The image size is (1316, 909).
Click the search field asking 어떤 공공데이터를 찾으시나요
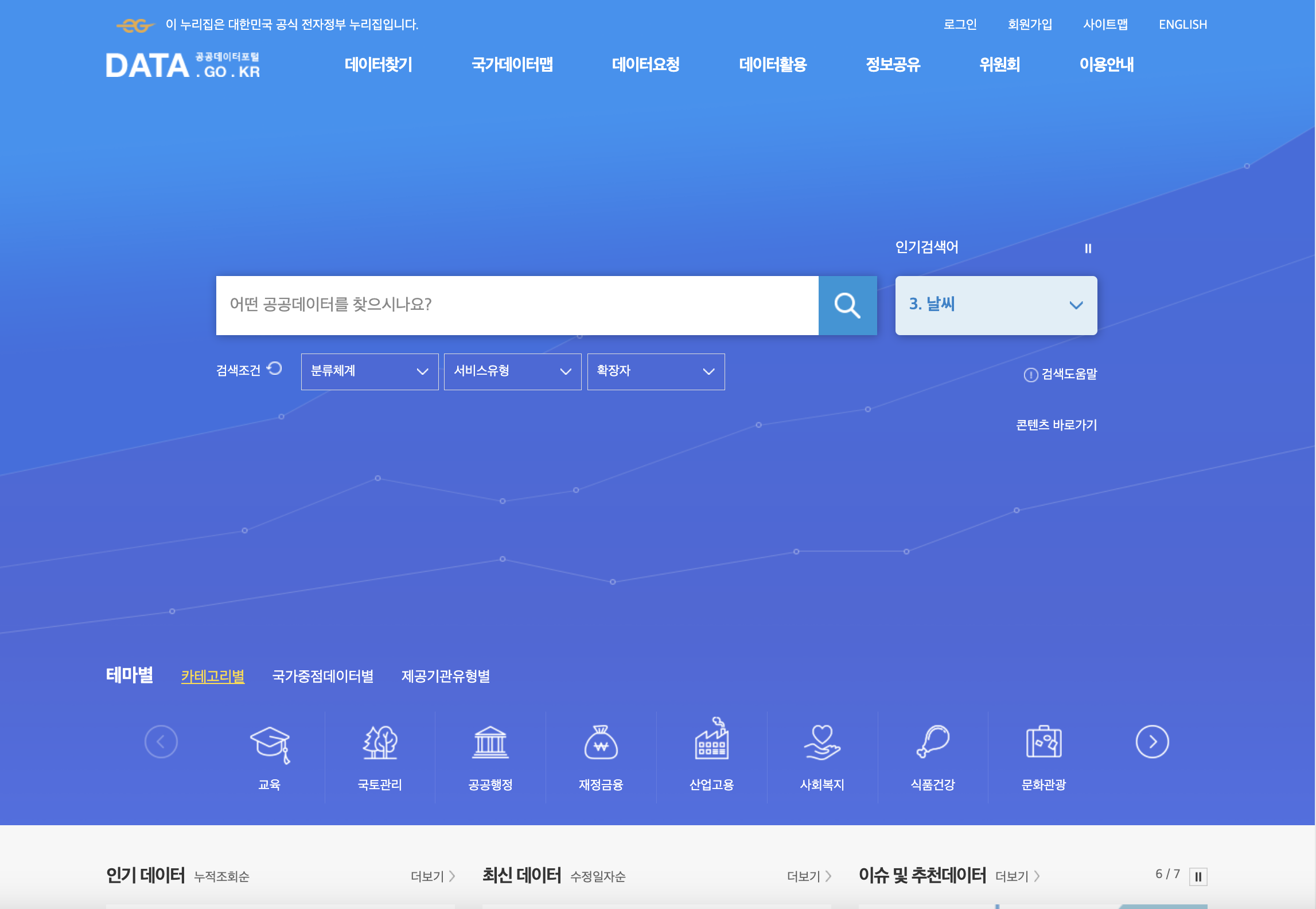tap(516, 305)
